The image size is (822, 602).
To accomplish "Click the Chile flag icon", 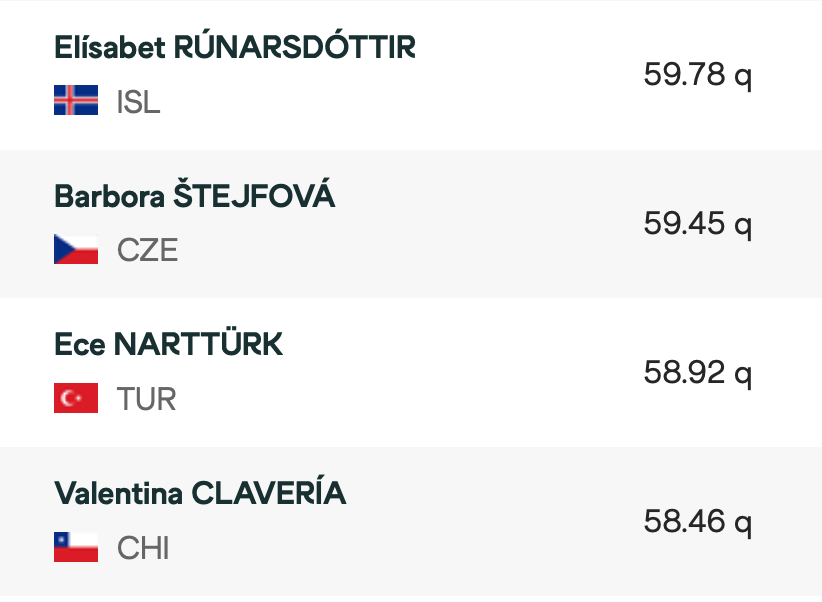I will (x=76, y=547).
